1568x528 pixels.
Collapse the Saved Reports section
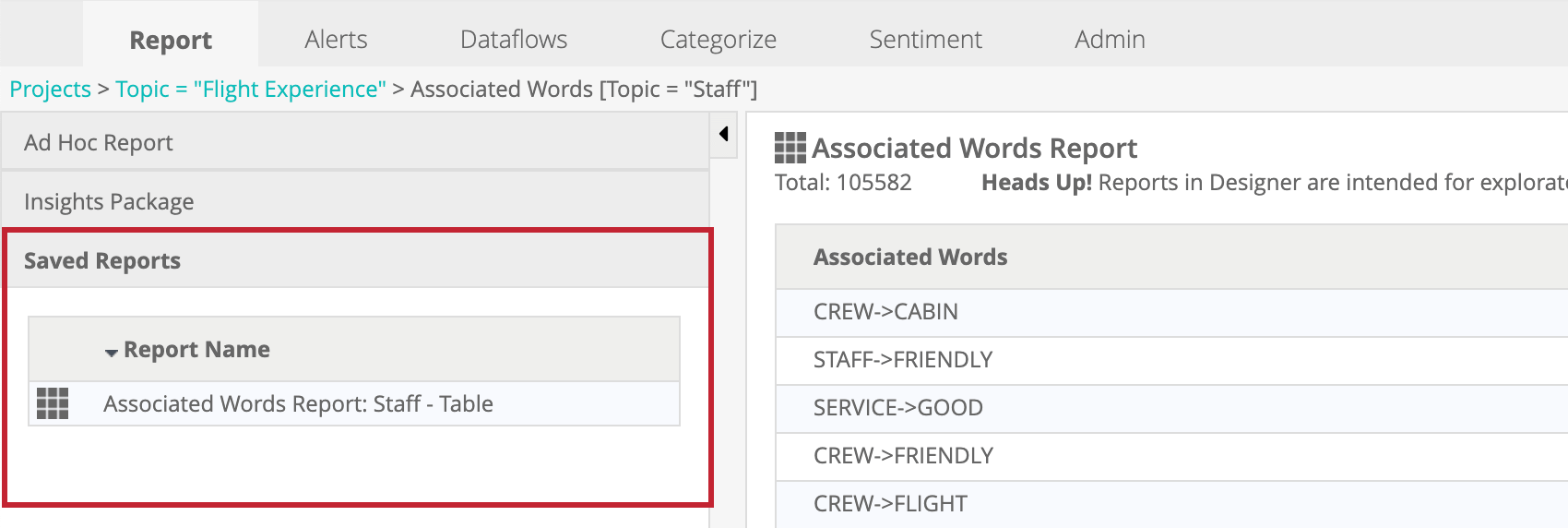click(102, 261)
